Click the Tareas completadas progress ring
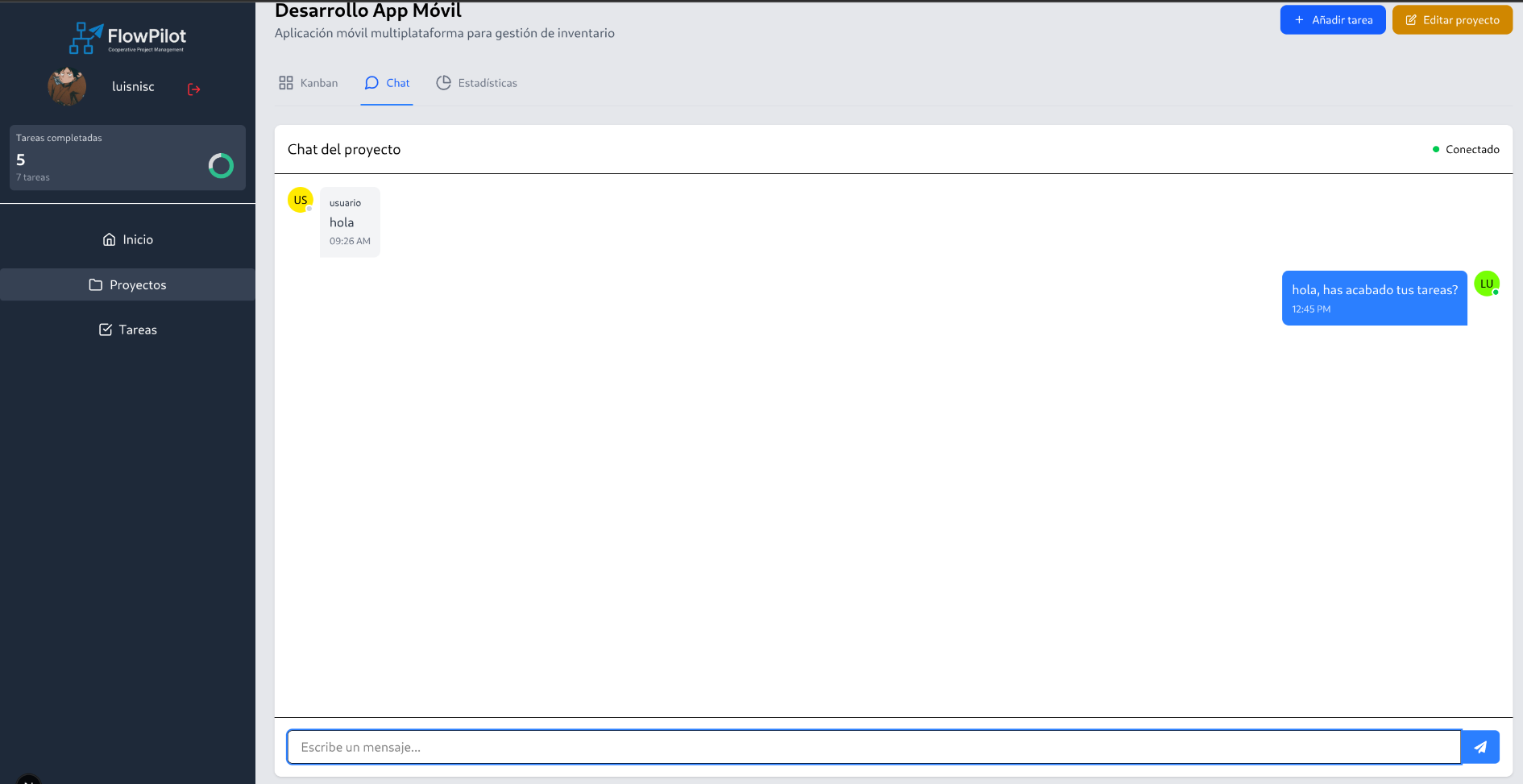This screenshot has height=784, width=1523. pyautogui.click(x=220, y=166)
